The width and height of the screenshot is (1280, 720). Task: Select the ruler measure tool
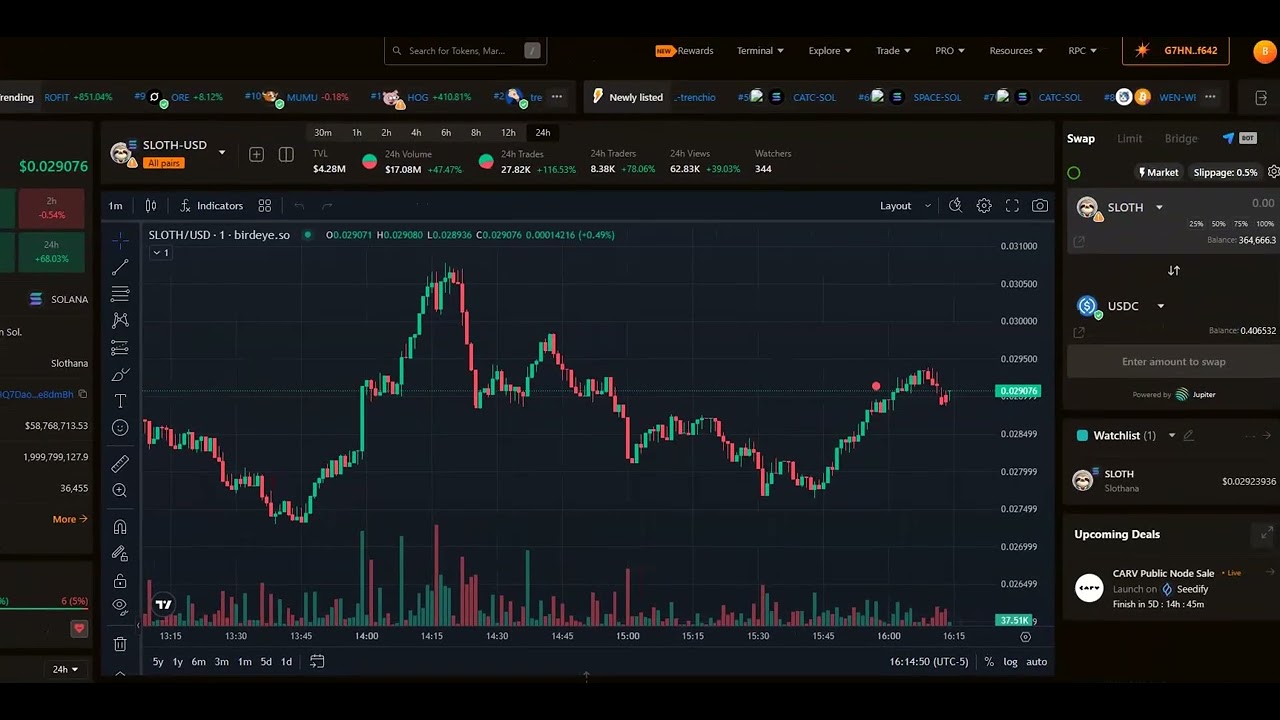120,464
